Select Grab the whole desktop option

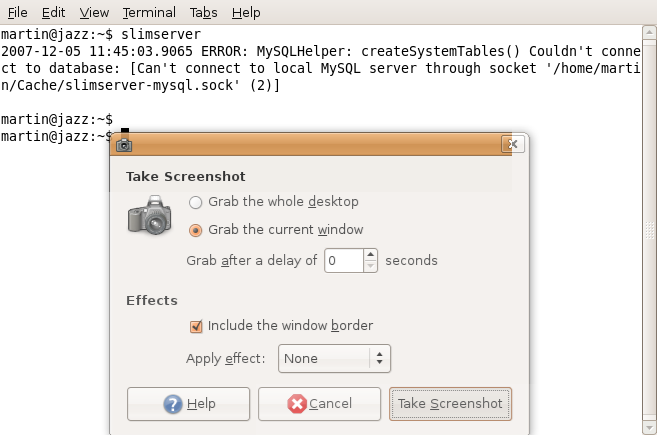pyautogui.click(x=196, y=202)
